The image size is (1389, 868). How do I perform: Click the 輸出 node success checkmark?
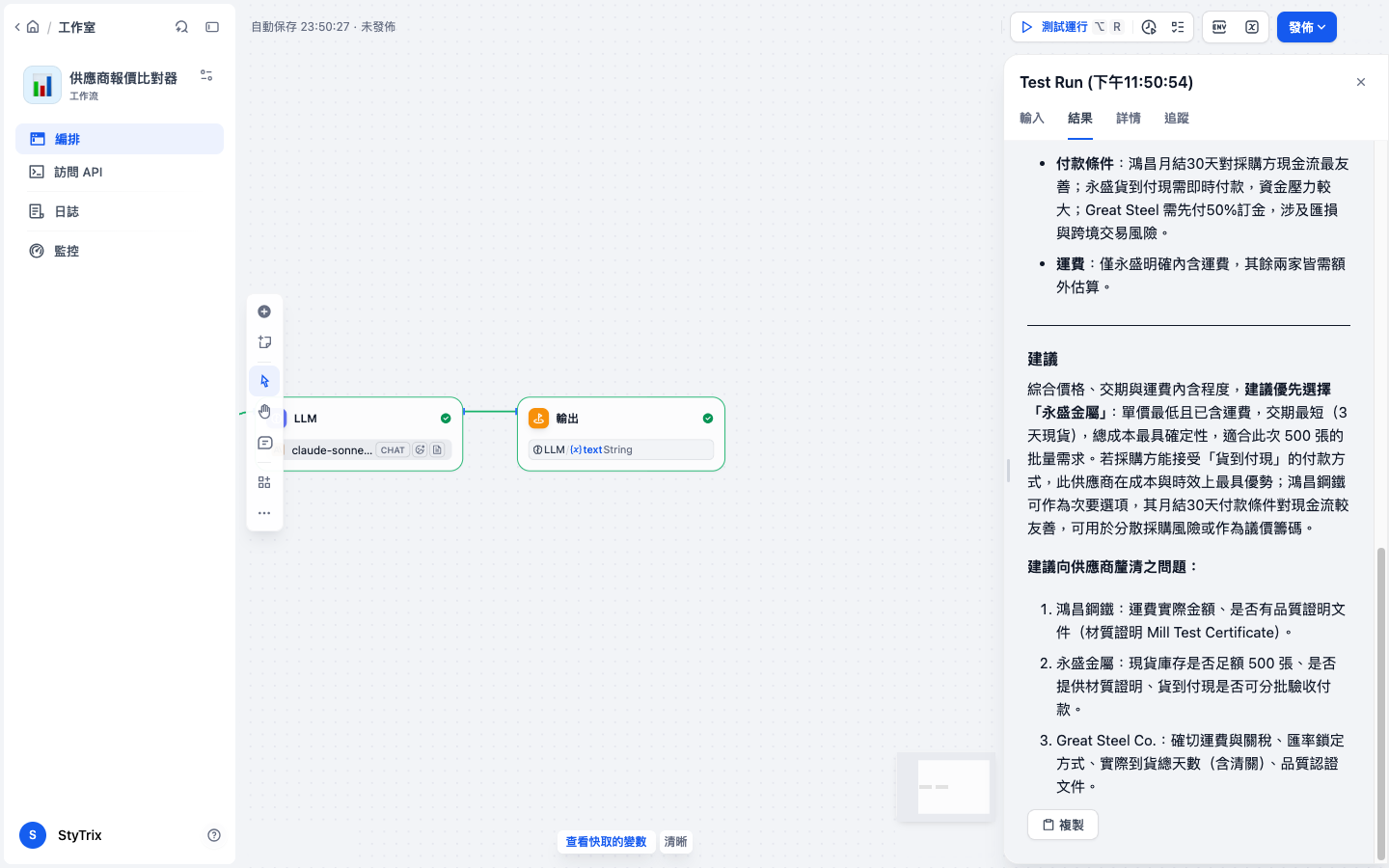point(708,419)
